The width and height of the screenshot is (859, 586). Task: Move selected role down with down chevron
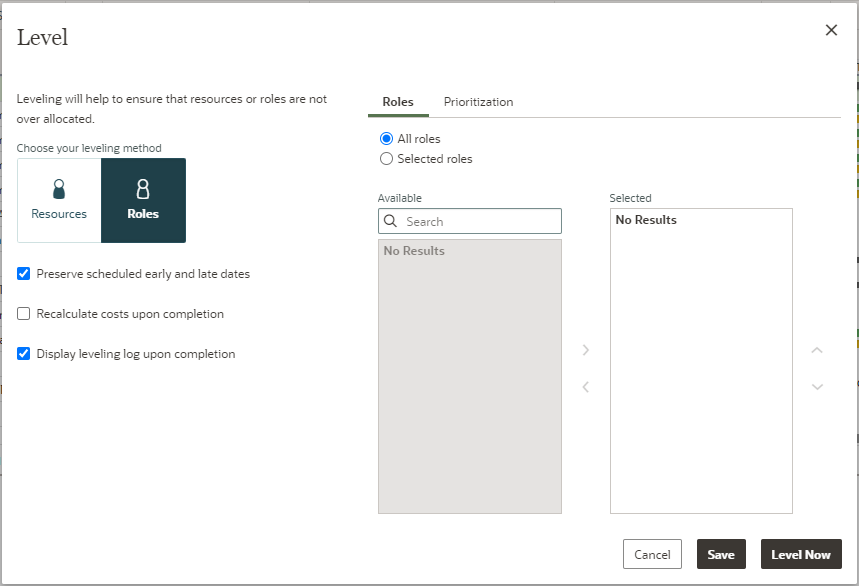point(817,387)
